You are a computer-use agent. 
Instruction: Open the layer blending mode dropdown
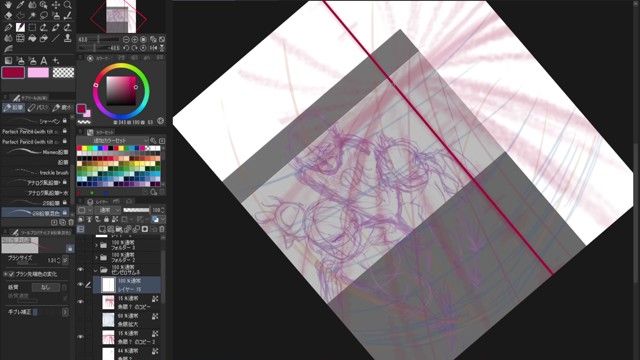tap(107, 210)
